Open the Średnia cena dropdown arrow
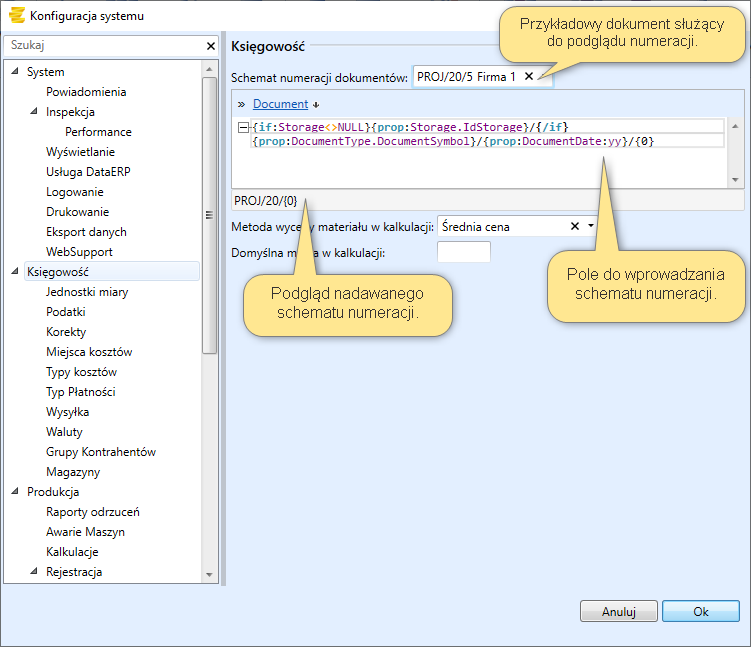 [591, 227]
